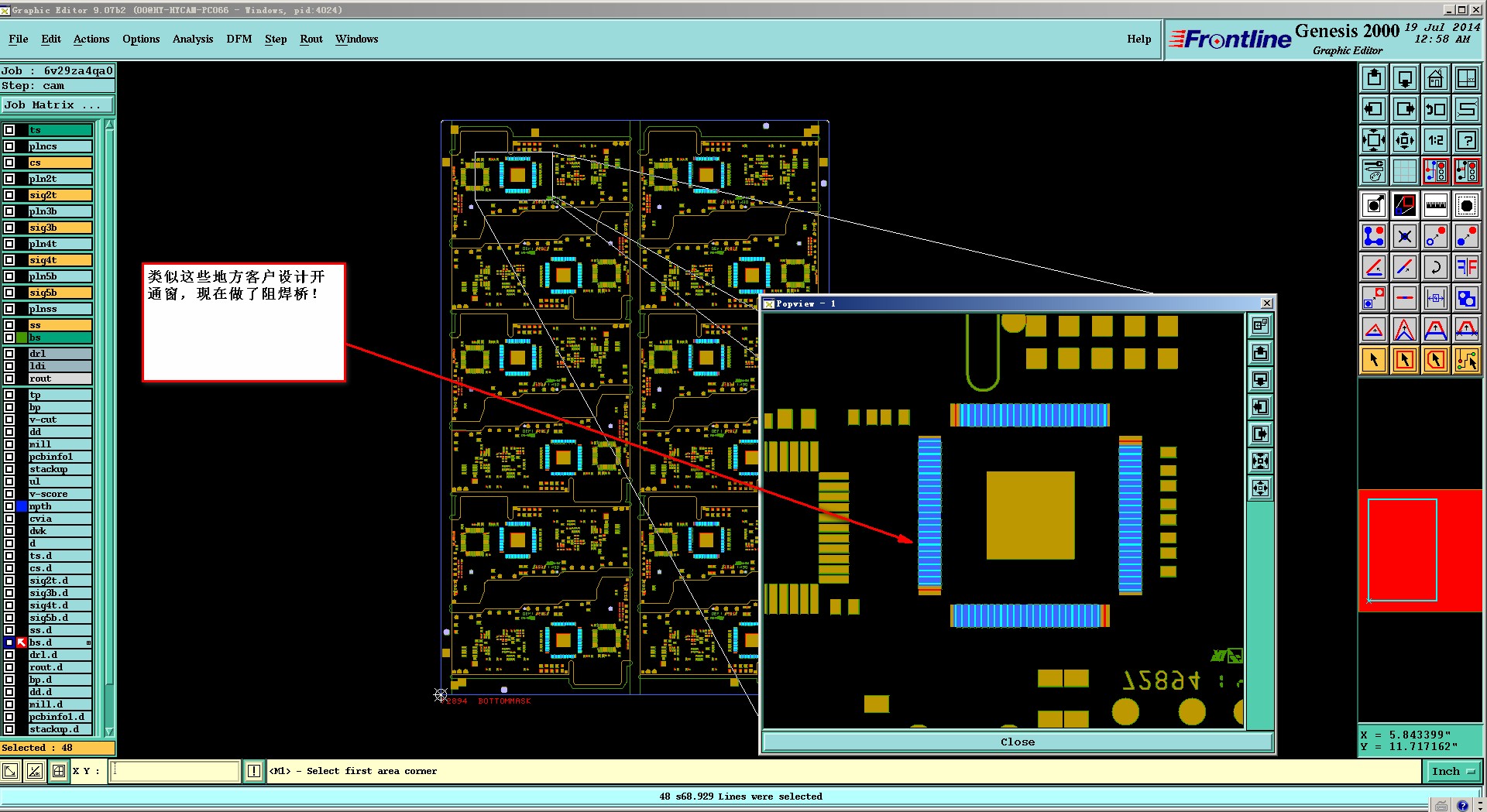The height and width of the screenshot is (812, 1487).
Task: Select the sig5b layer row
Action: tap(60, 293)
